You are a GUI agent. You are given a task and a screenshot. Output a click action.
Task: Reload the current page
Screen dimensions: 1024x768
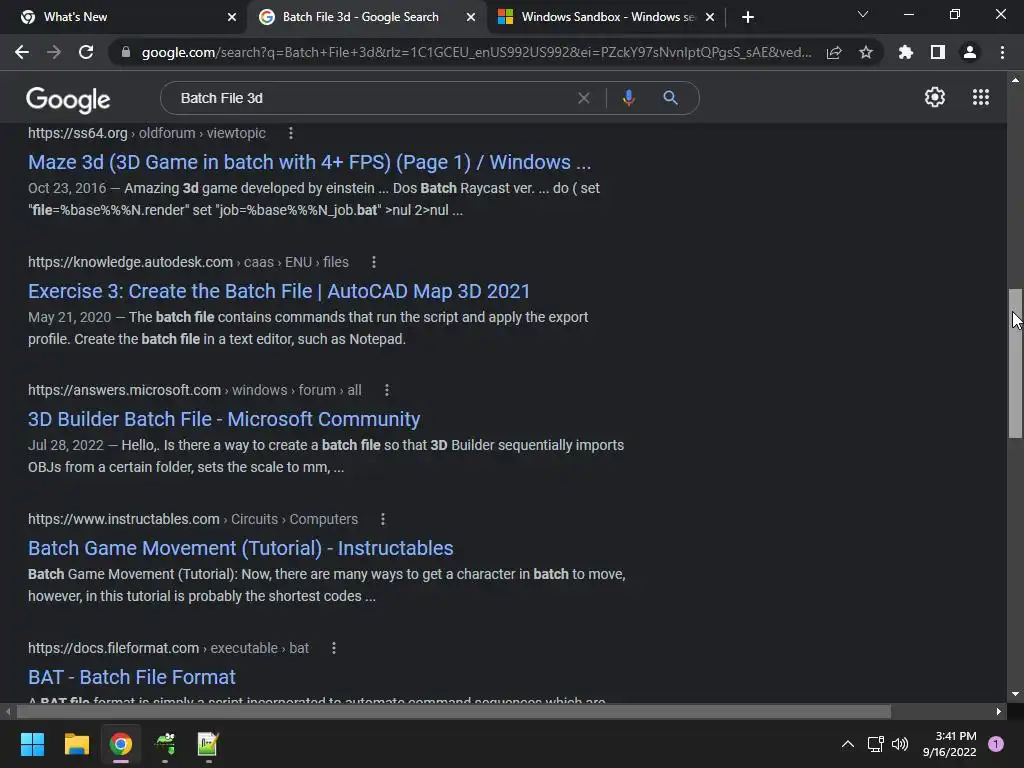[x=86, y=52]
